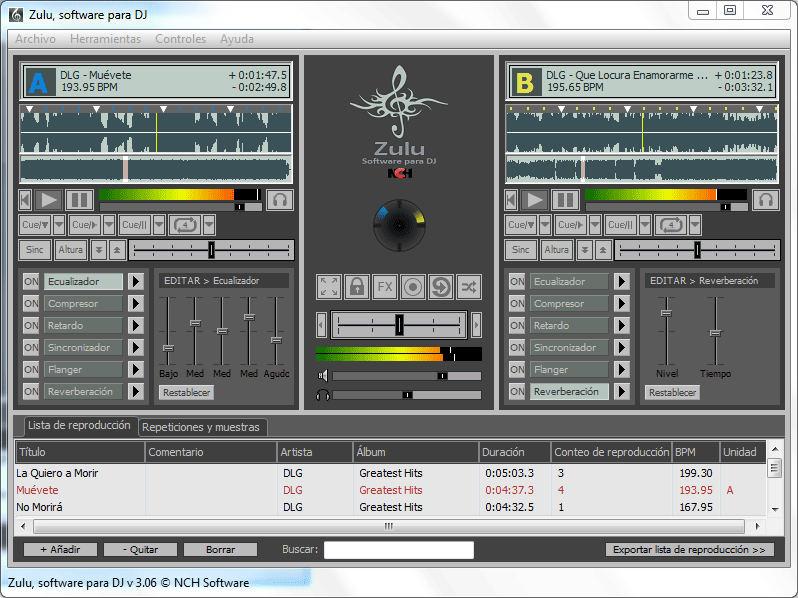Toggle ON for deck A Flanger
Image resolution: width=798 pixels, height=598 pixels.
(x=31, y=369)
